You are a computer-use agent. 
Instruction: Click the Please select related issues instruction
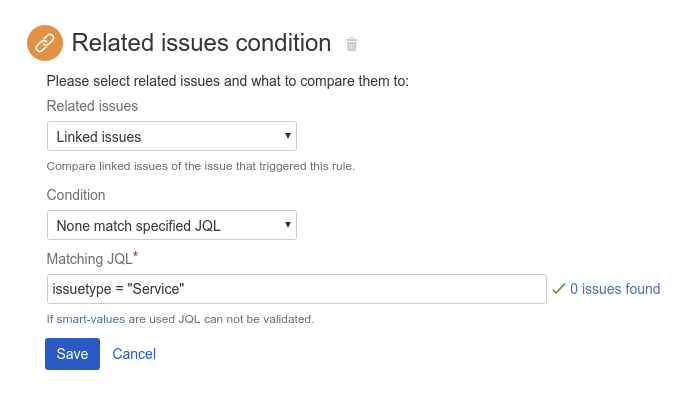tap(228, 81)
